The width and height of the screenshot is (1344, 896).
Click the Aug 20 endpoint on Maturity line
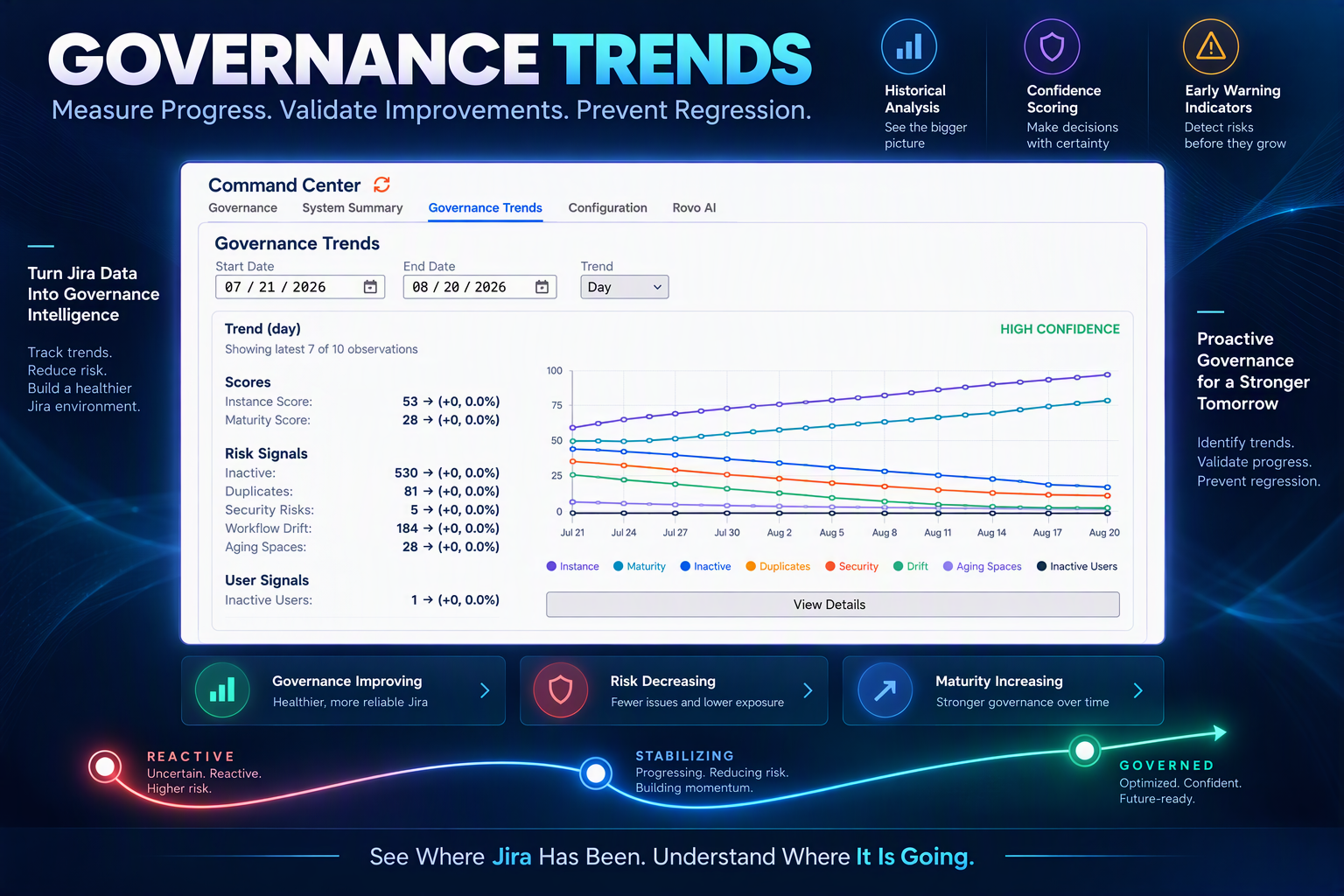tap(1108, 401)
